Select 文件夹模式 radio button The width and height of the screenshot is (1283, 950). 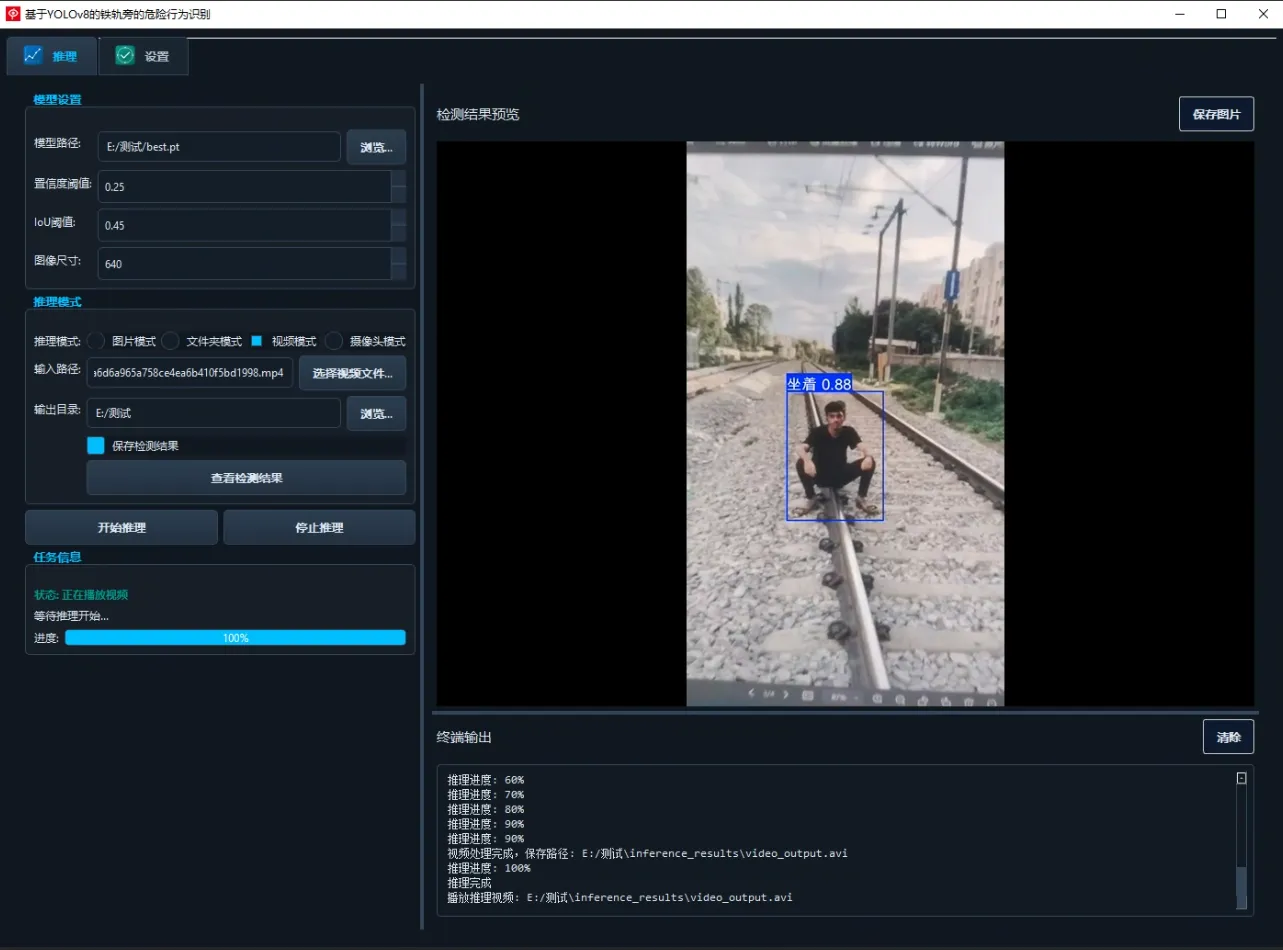(x=171, y=341)
